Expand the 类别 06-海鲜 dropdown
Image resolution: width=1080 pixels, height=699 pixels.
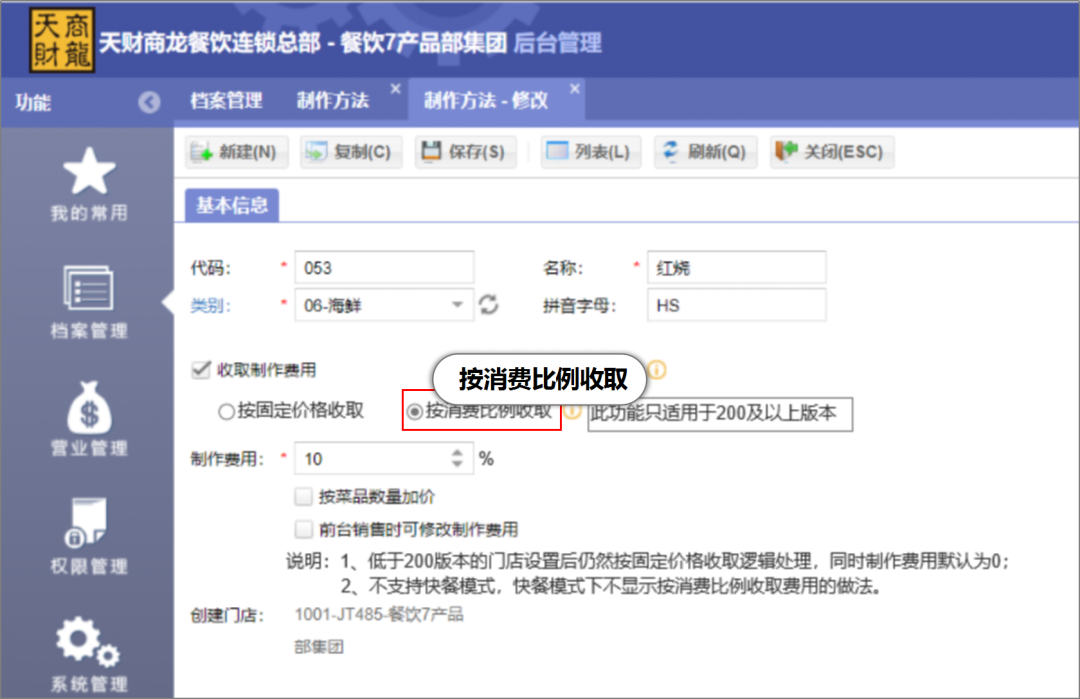tap(457, 304)
